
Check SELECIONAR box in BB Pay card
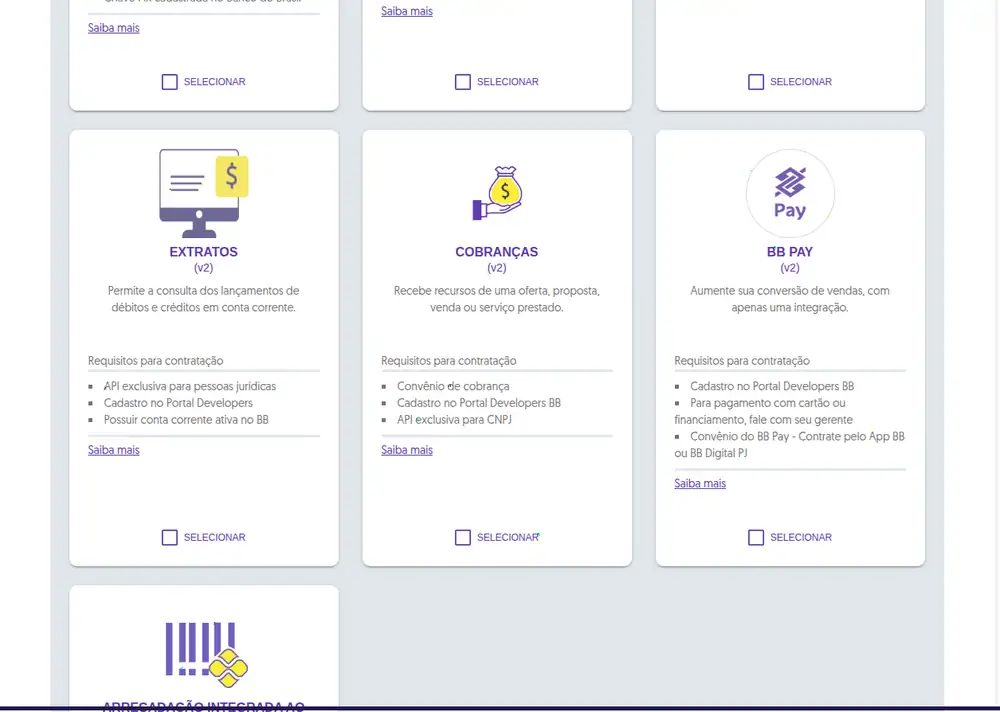pyautogui.click(x=756, y=537)
